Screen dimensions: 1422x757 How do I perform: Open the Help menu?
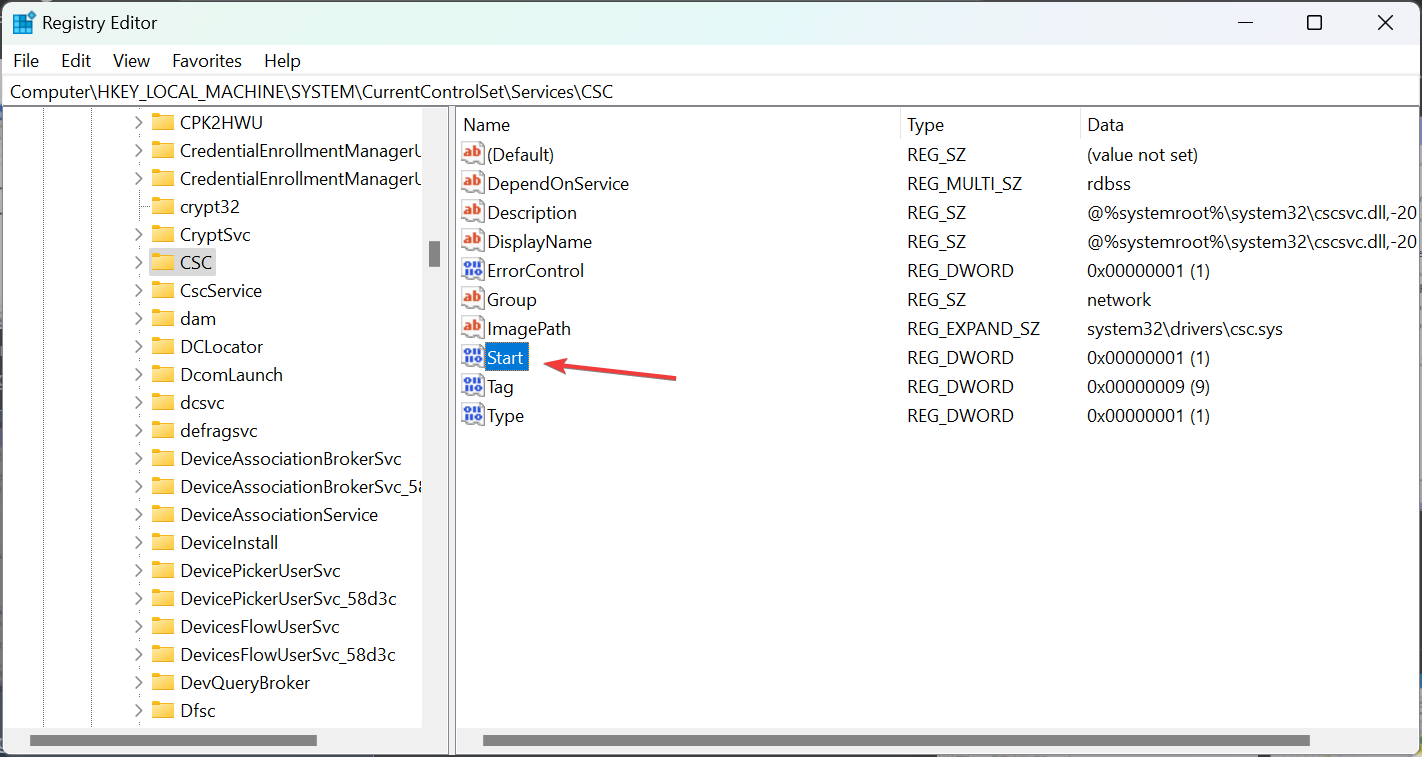coord(282,60)
